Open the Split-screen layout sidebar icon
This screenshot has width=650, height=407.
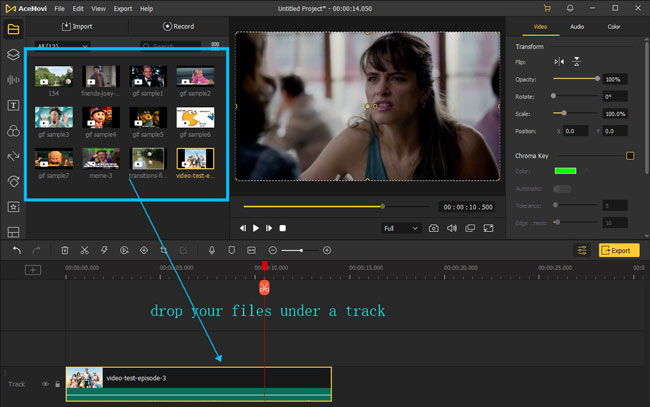click(13, 232)
